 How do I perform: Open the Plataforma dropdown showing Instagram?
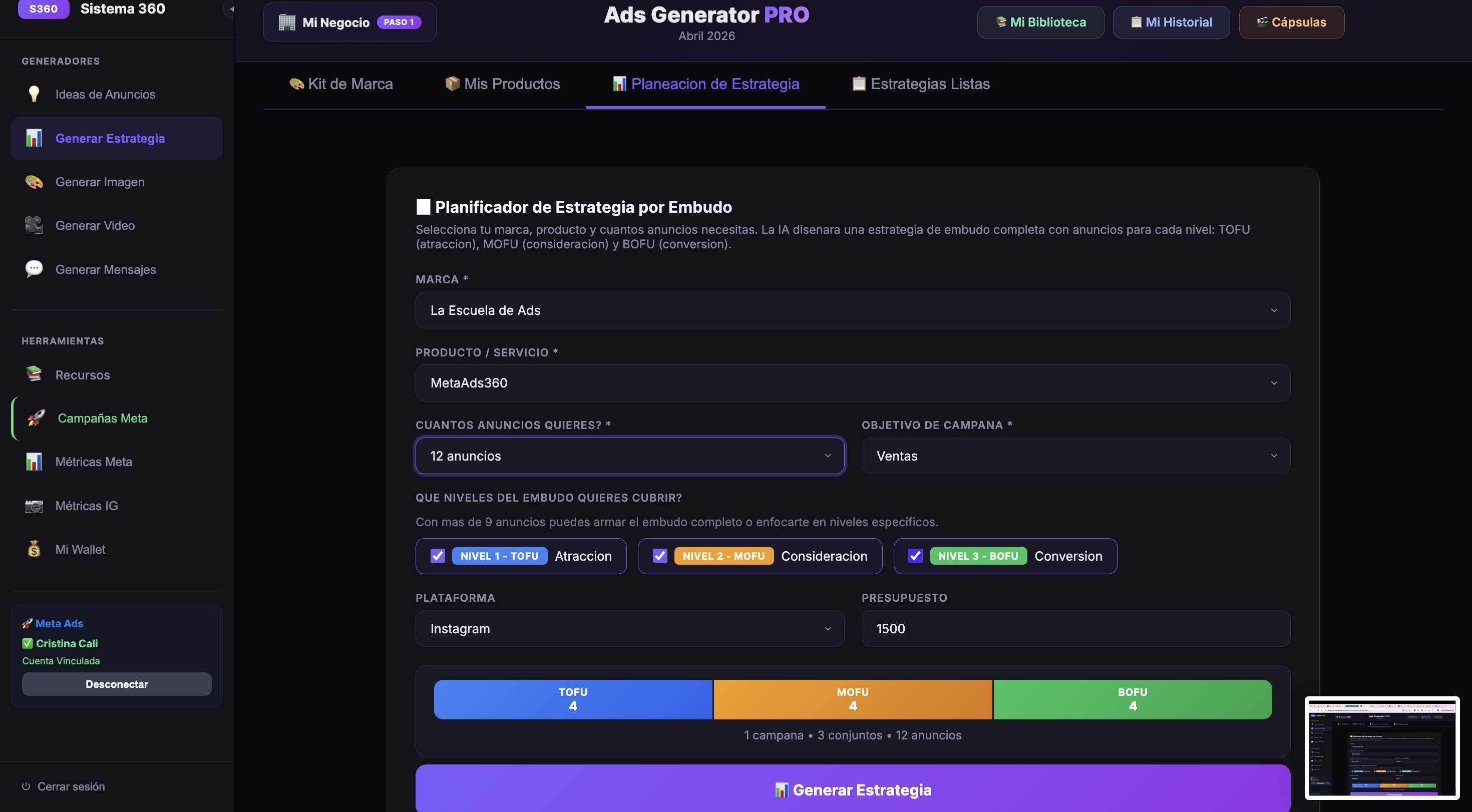point(630,629)
